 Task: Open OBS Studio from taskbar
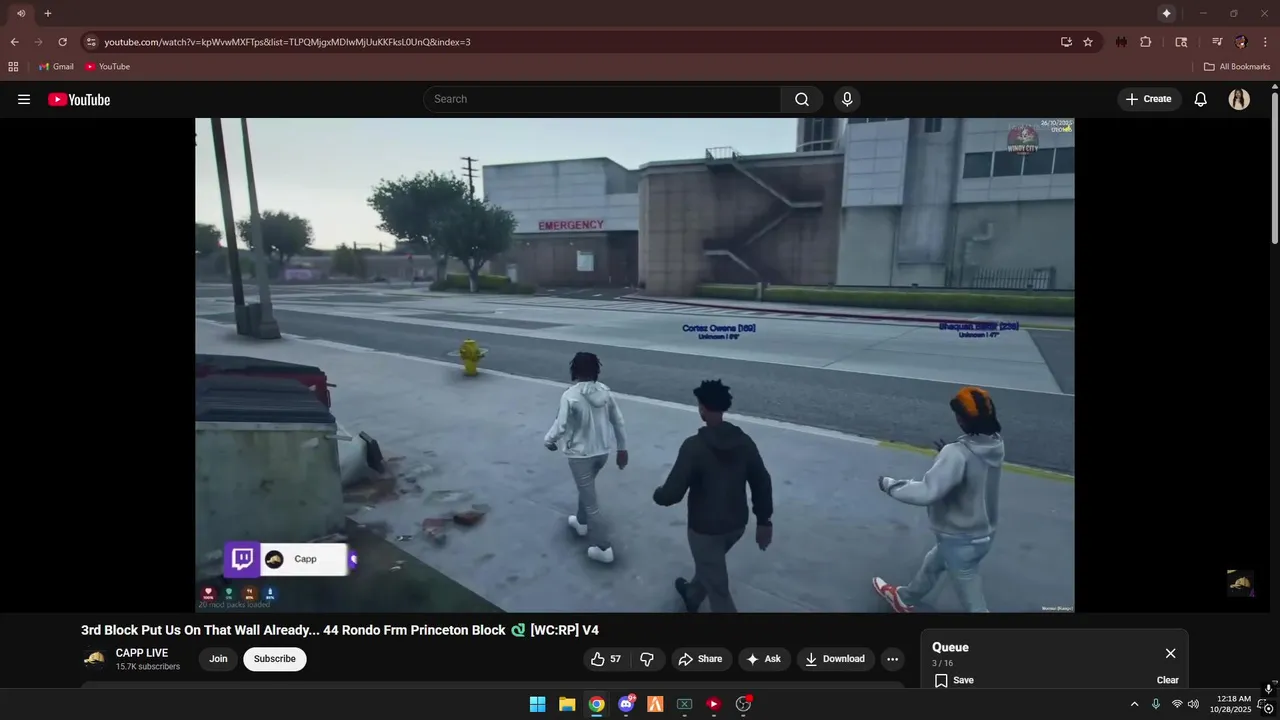pos(743,704)
